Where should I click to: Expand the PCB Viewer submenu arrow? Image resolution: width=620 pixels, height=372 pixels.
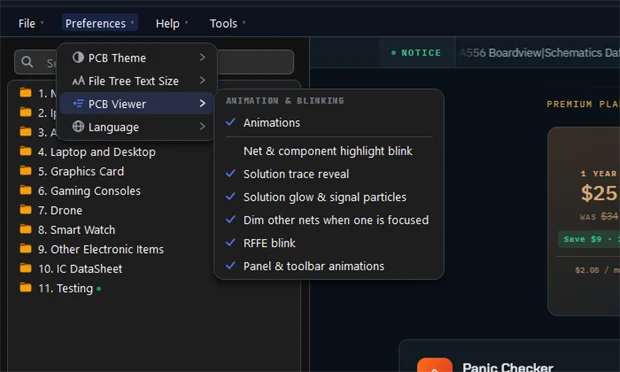[202, 104]
